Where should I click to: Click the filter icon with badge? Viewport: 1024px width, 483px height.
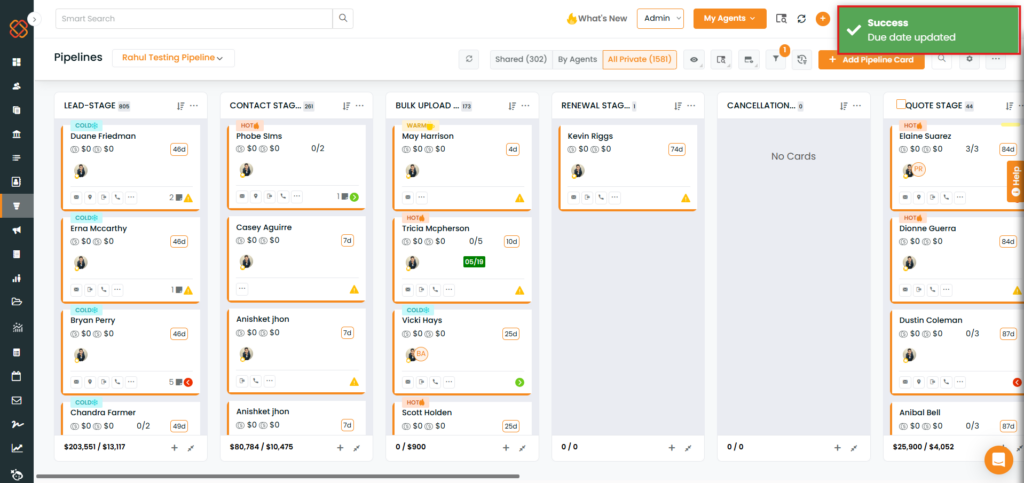[x=775, y=60]
